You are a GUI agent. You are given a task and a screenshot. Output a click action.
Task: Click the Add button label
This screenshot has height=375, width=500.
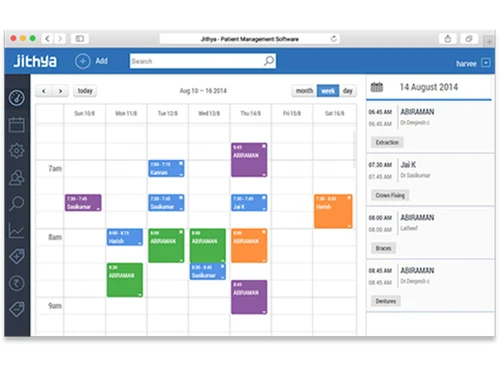101,61
